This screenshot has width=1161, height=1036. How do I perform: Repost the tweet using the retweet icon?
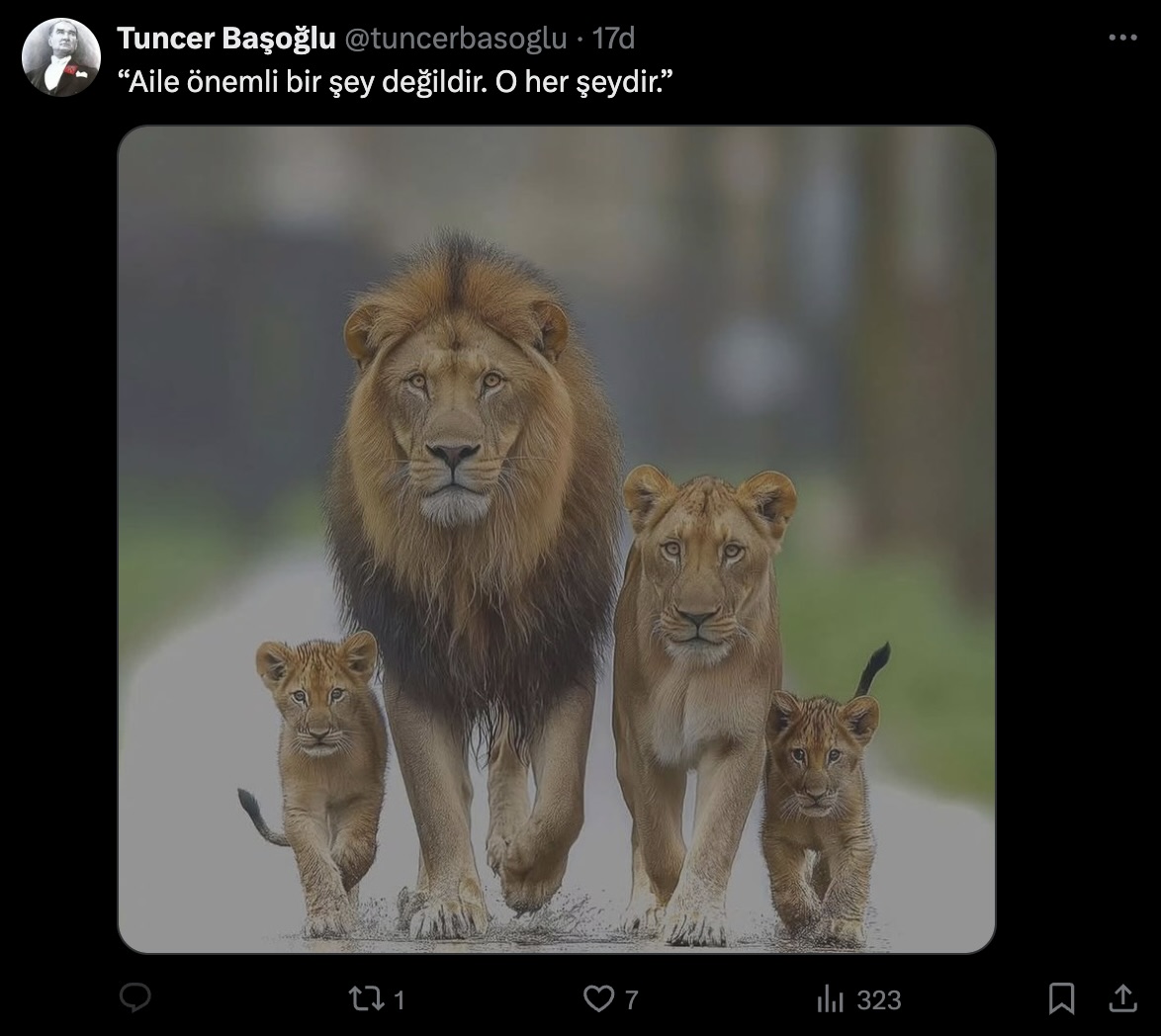367,999
